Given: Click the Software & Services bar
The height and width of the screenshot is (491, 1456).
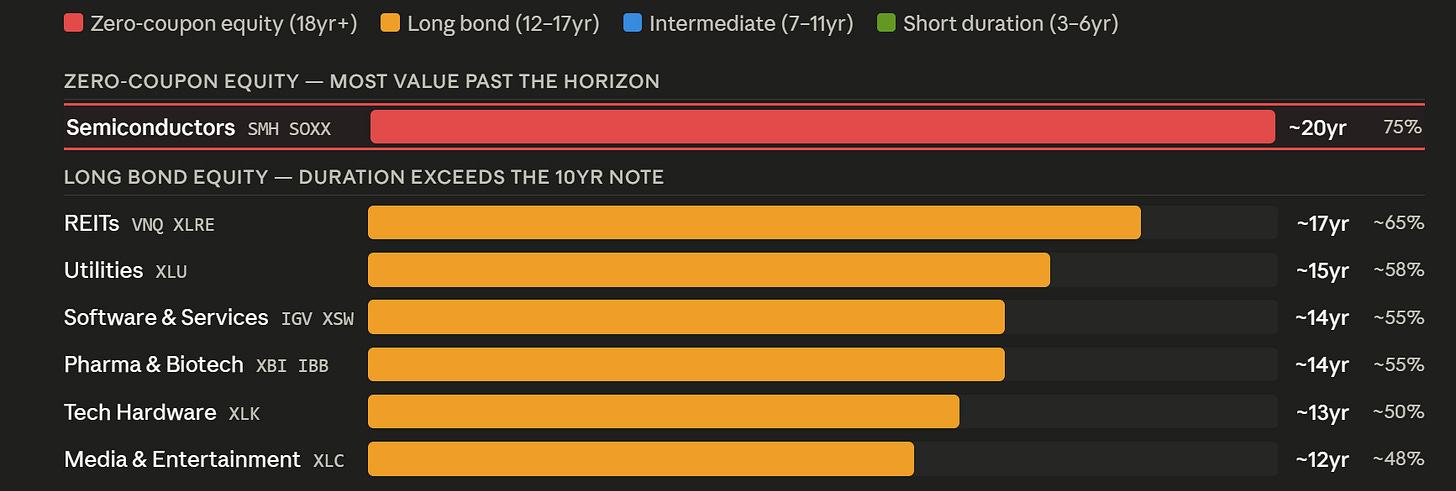Looking at the screenshot, I should click(686, 317).
